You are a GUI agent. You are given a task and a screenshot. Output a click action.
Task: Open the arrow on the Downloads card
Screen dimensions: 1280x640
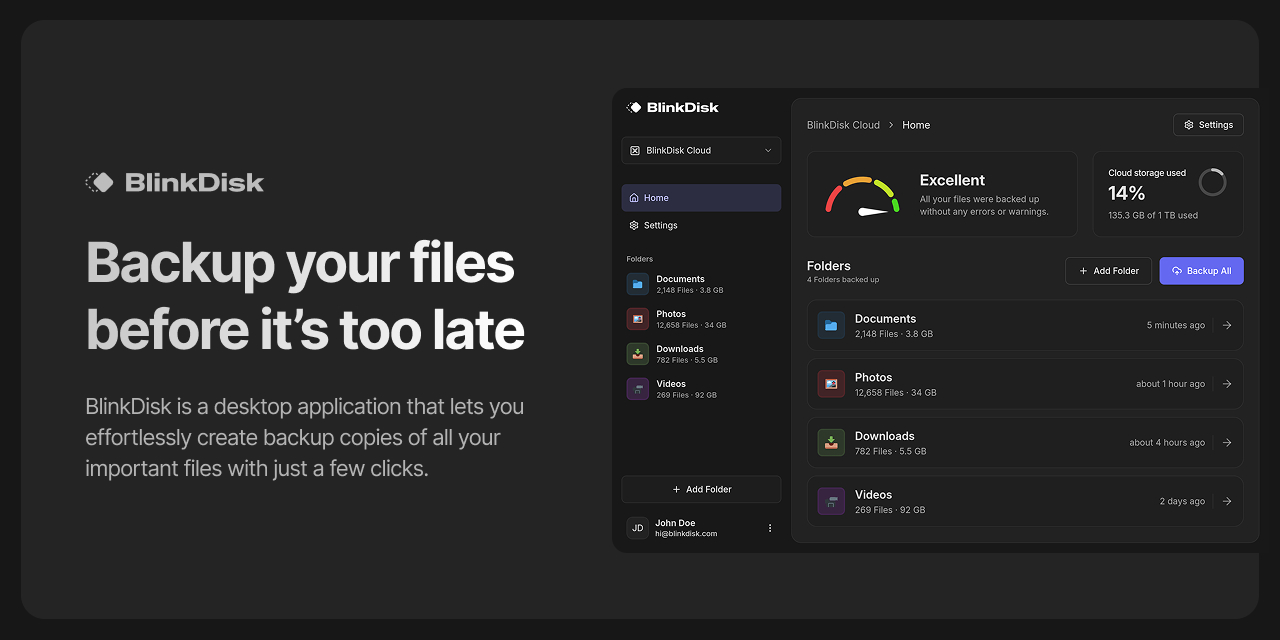(1227, 443)
